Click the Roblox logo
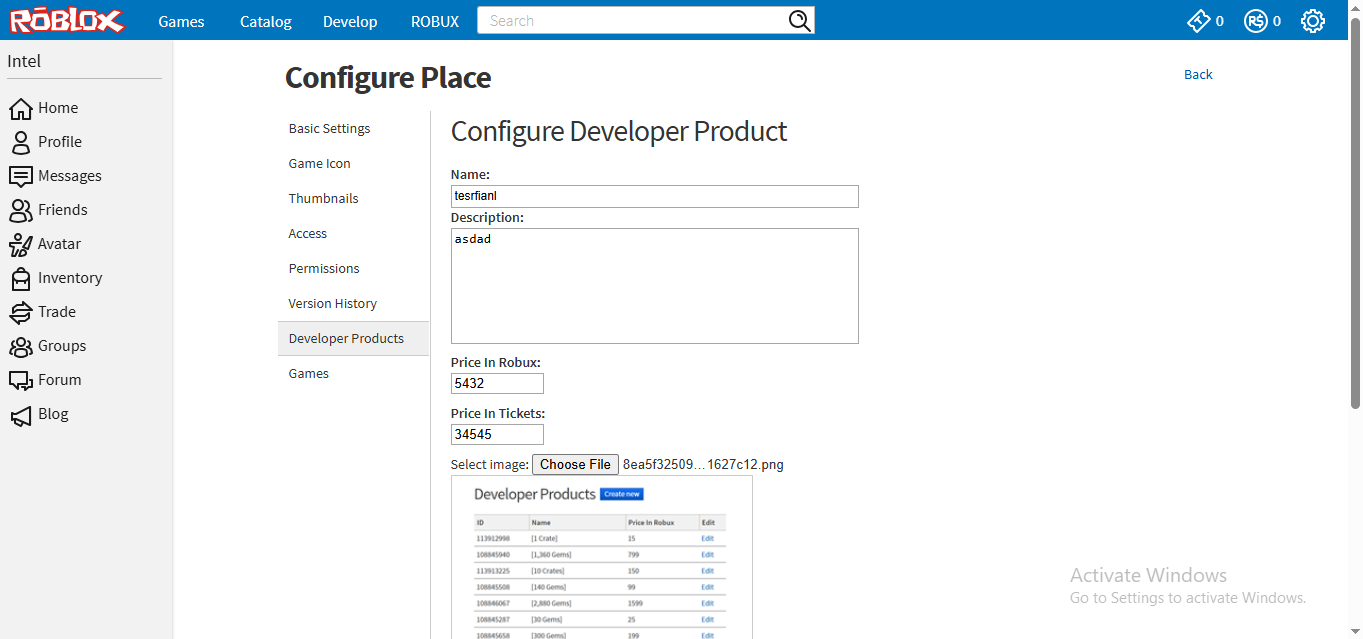 click(x=68, y=20)
